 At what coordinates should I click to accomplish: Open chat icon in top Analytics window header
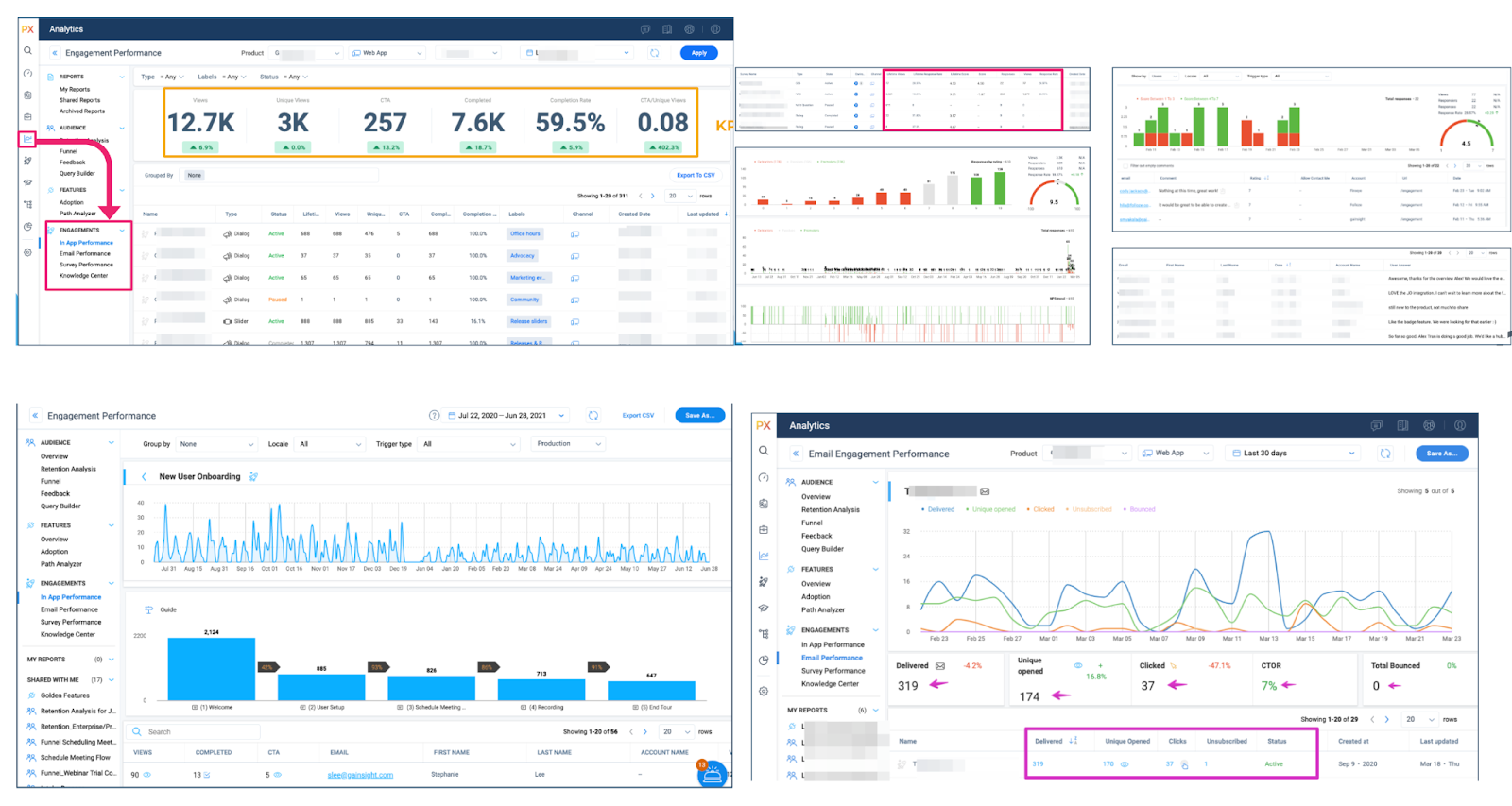(645, 29)
